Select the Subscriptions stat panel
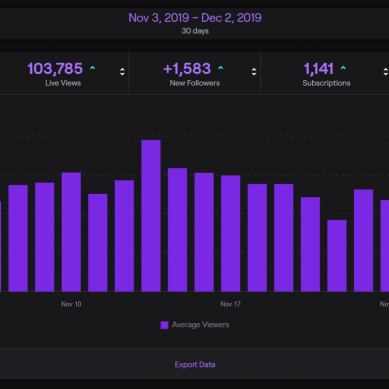 click(x=325, y=73)
